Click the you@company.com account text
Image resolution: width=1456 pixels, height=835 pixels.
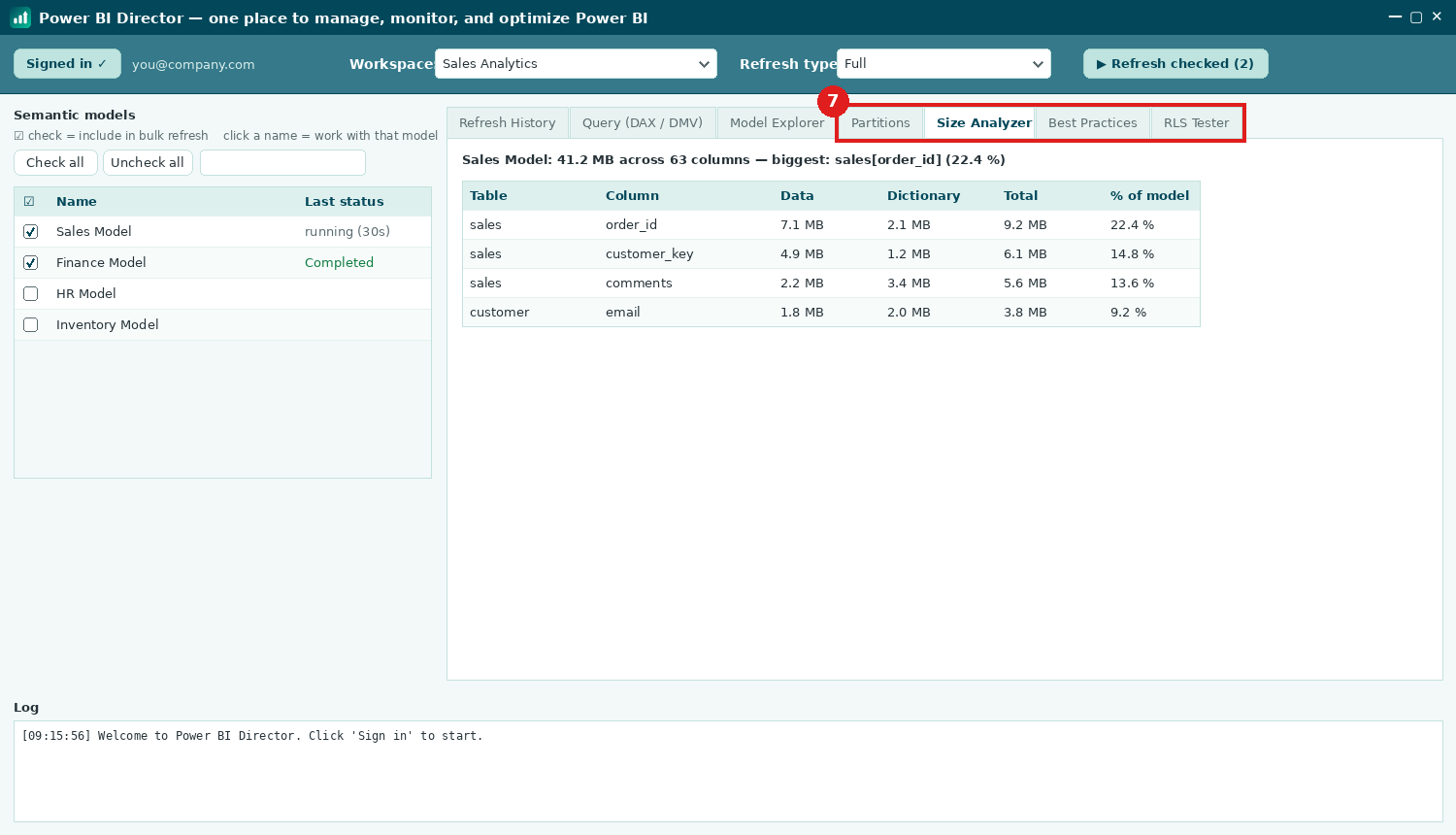tap(193, 64)
